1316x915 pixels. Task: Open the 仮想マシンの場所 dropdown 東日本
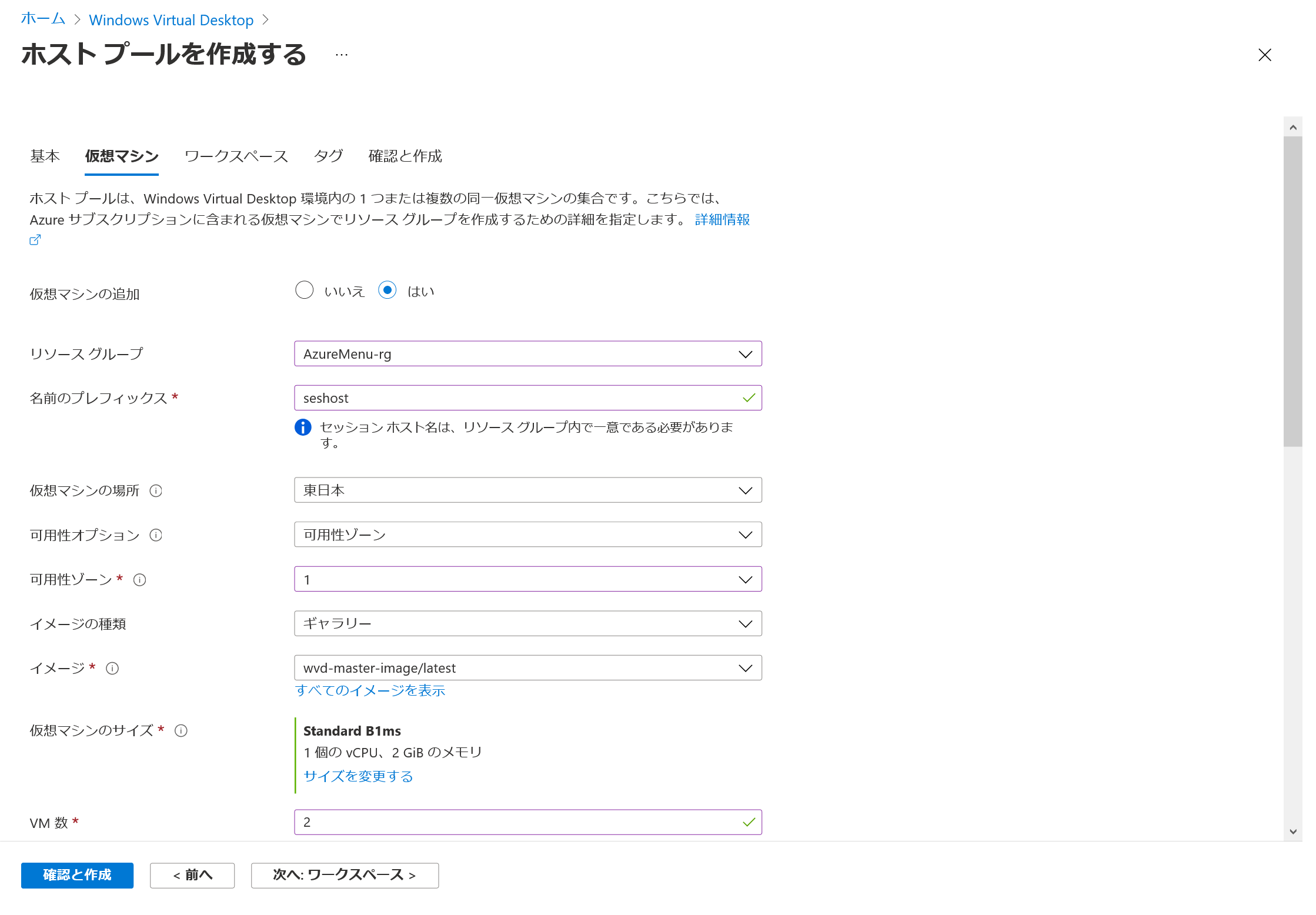coord(528,490)
